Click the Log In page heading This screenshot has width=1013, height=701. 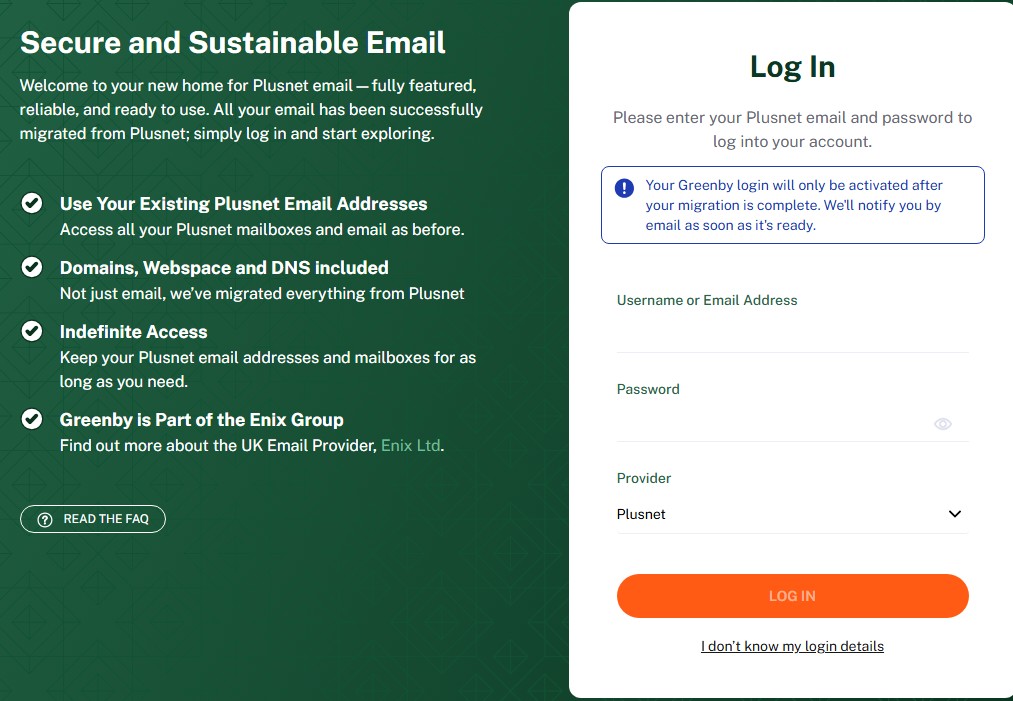tap(791, 66)
